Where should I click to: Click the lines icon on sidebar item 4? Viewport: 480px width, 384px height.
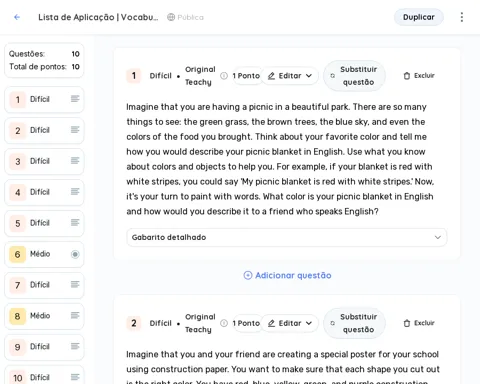click(x=75, y=192)
